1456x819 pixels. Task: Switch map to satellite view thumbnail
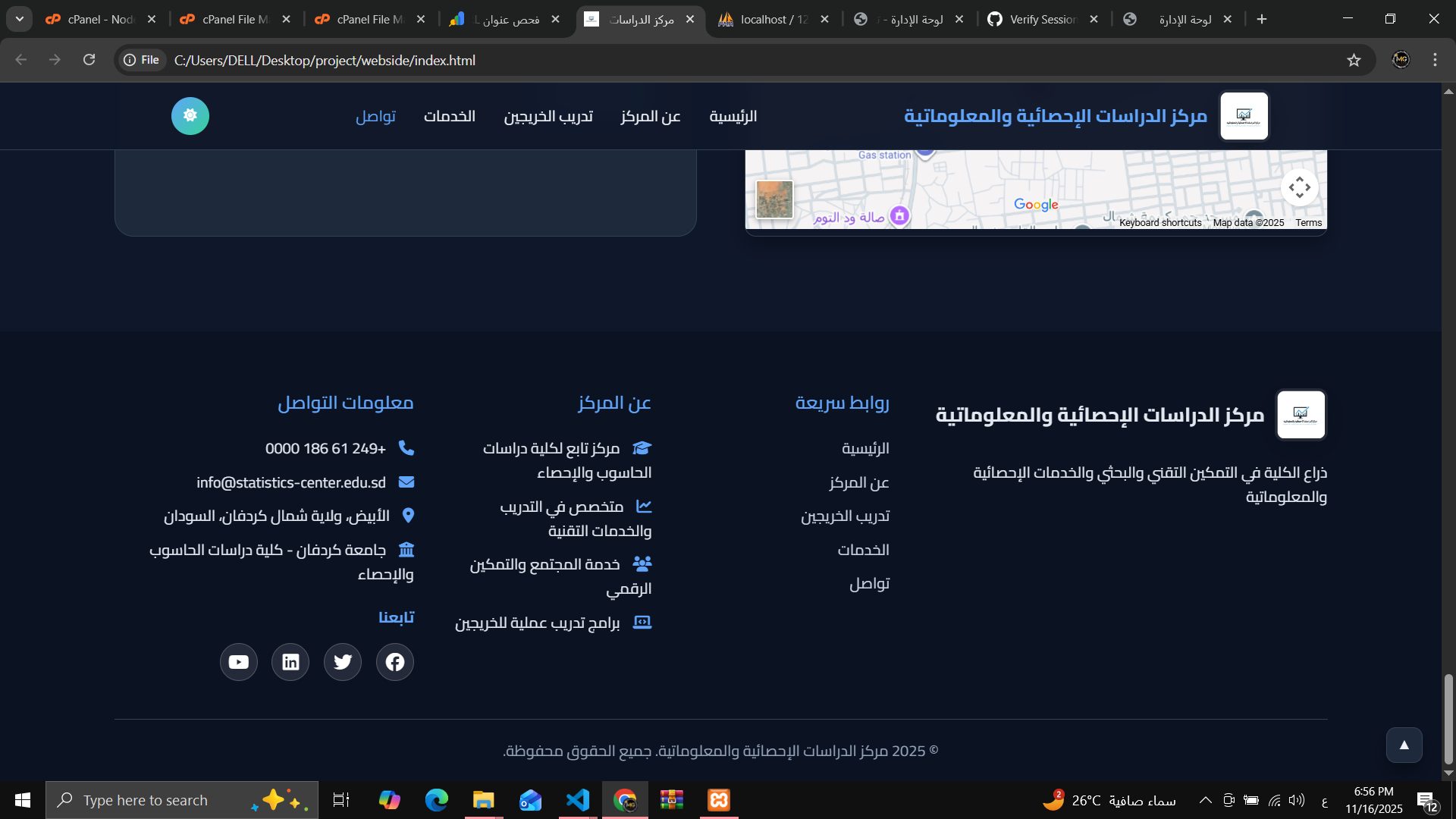(774, 199)
